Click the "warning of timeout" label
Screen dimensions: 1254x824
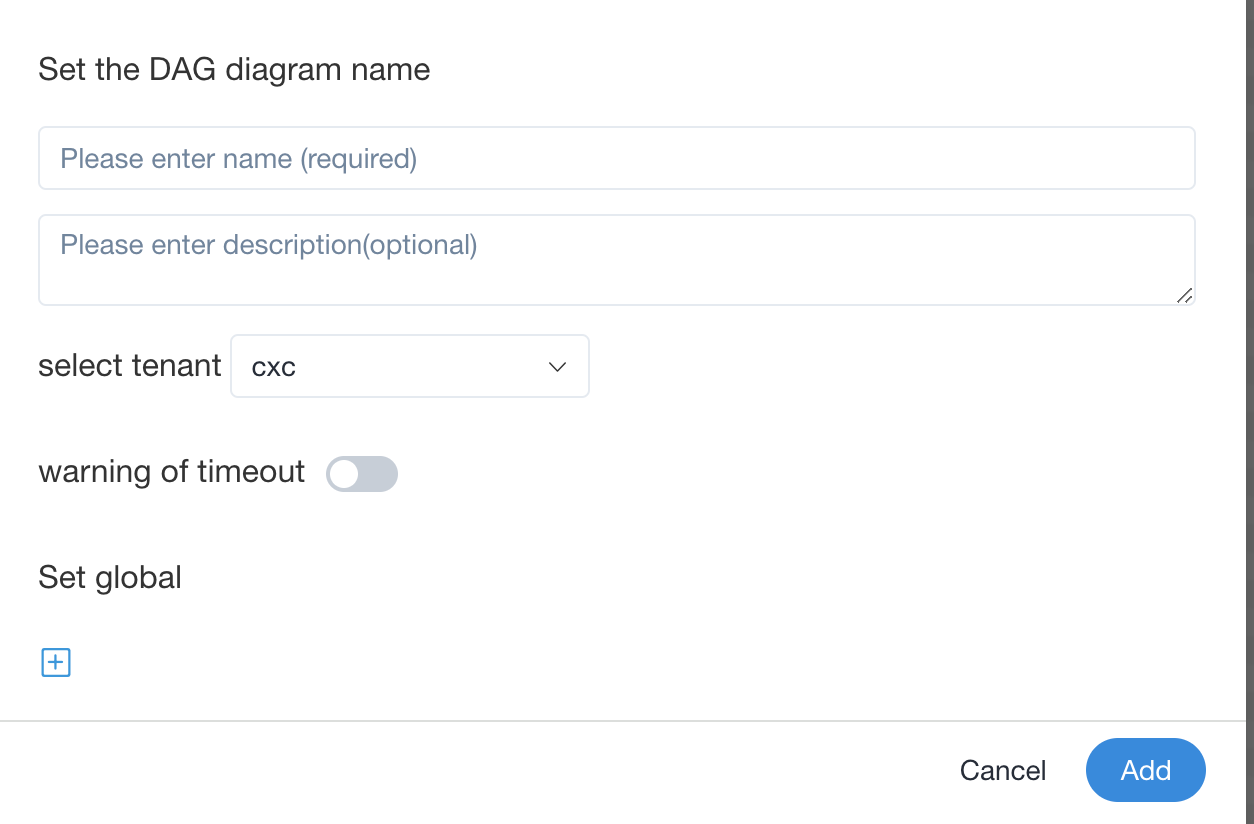171,471
